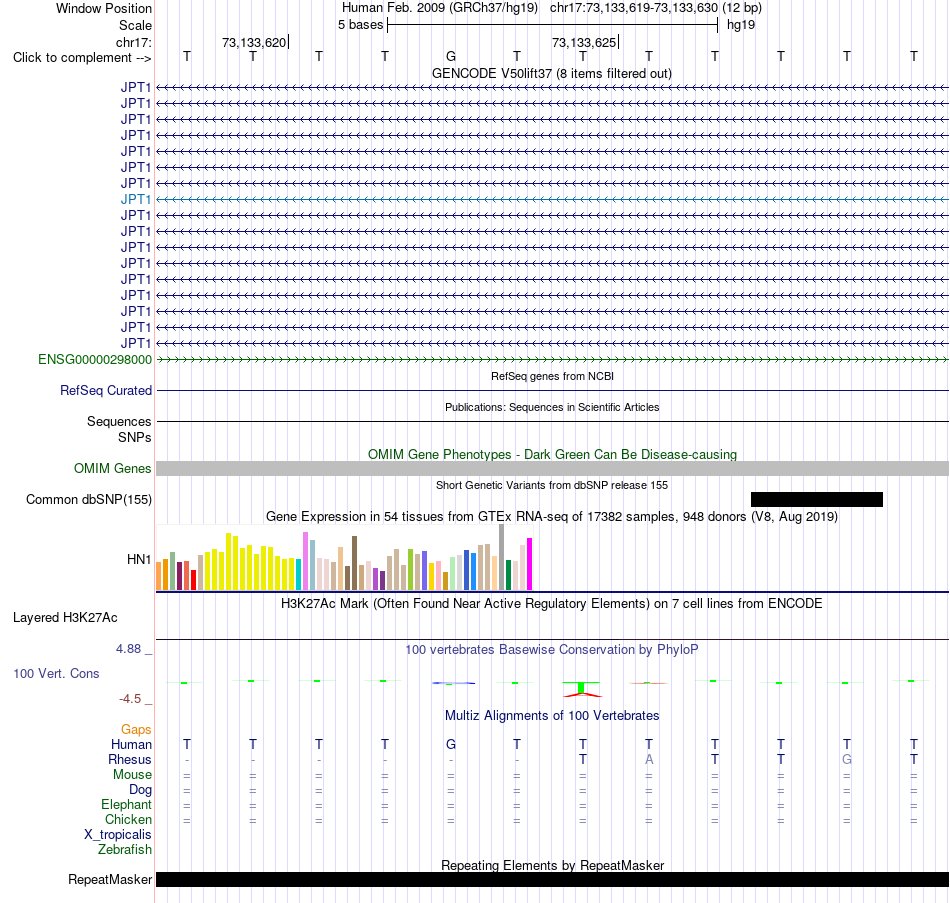The height and width of the screenshot is (903, 950).
Task: Open 'Publications: Sequences in Scientific Articles' title
Action: coord(552,407)
